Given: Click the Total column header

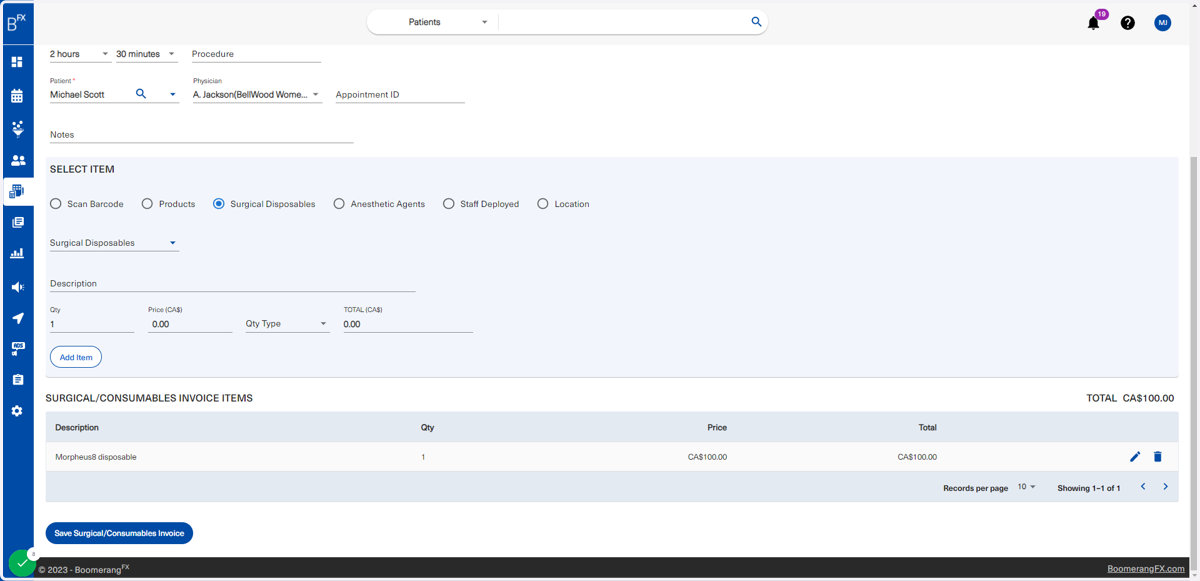Looking at the screenshot, I should click(927, 428).
